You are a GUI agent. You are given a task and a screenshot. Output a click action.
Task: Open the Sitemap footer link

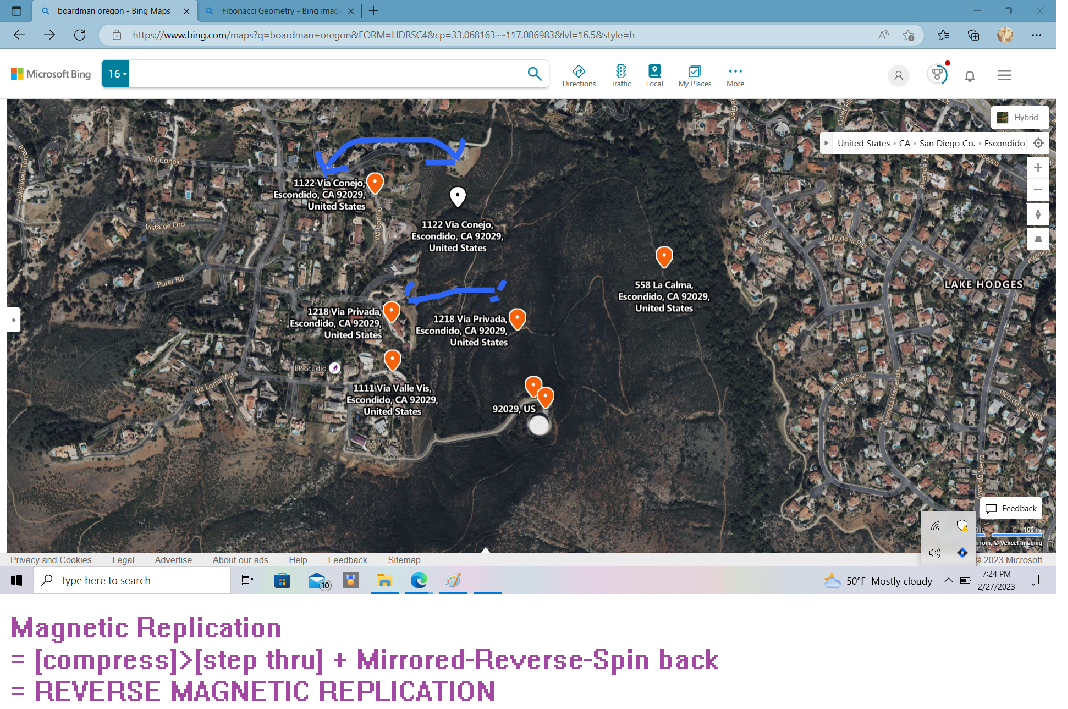[404, 560]
